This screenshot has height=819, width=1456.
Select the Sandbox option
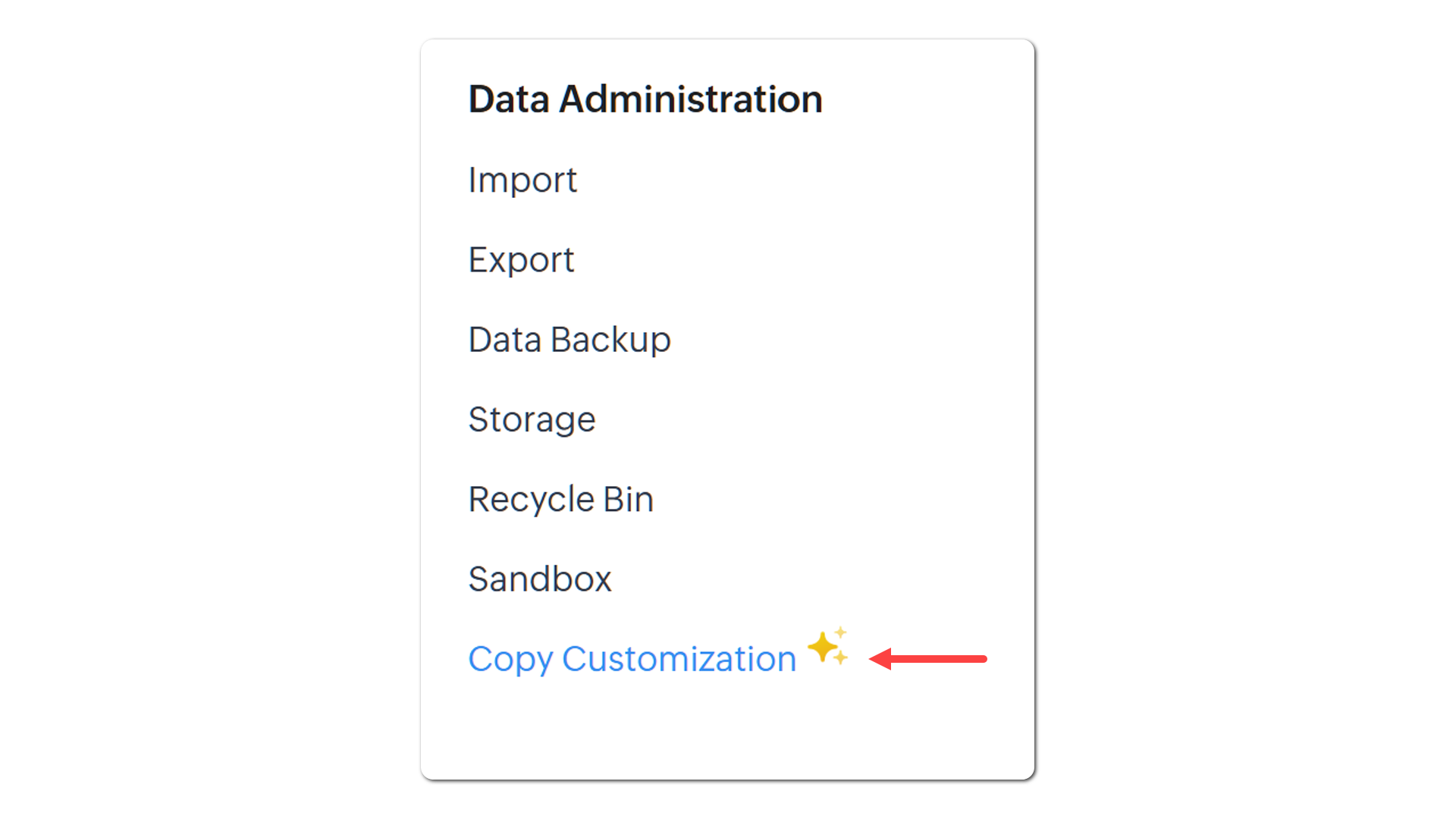coord(540,579)
